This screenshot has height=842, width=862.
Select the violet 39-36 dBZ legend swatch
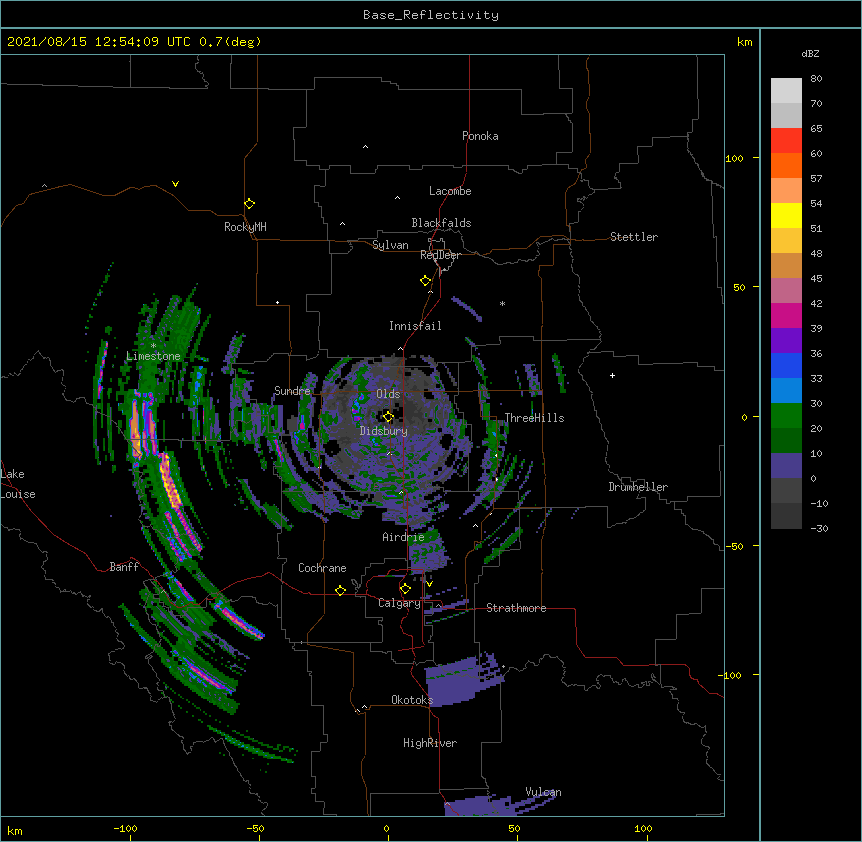[x=786, y=341]
